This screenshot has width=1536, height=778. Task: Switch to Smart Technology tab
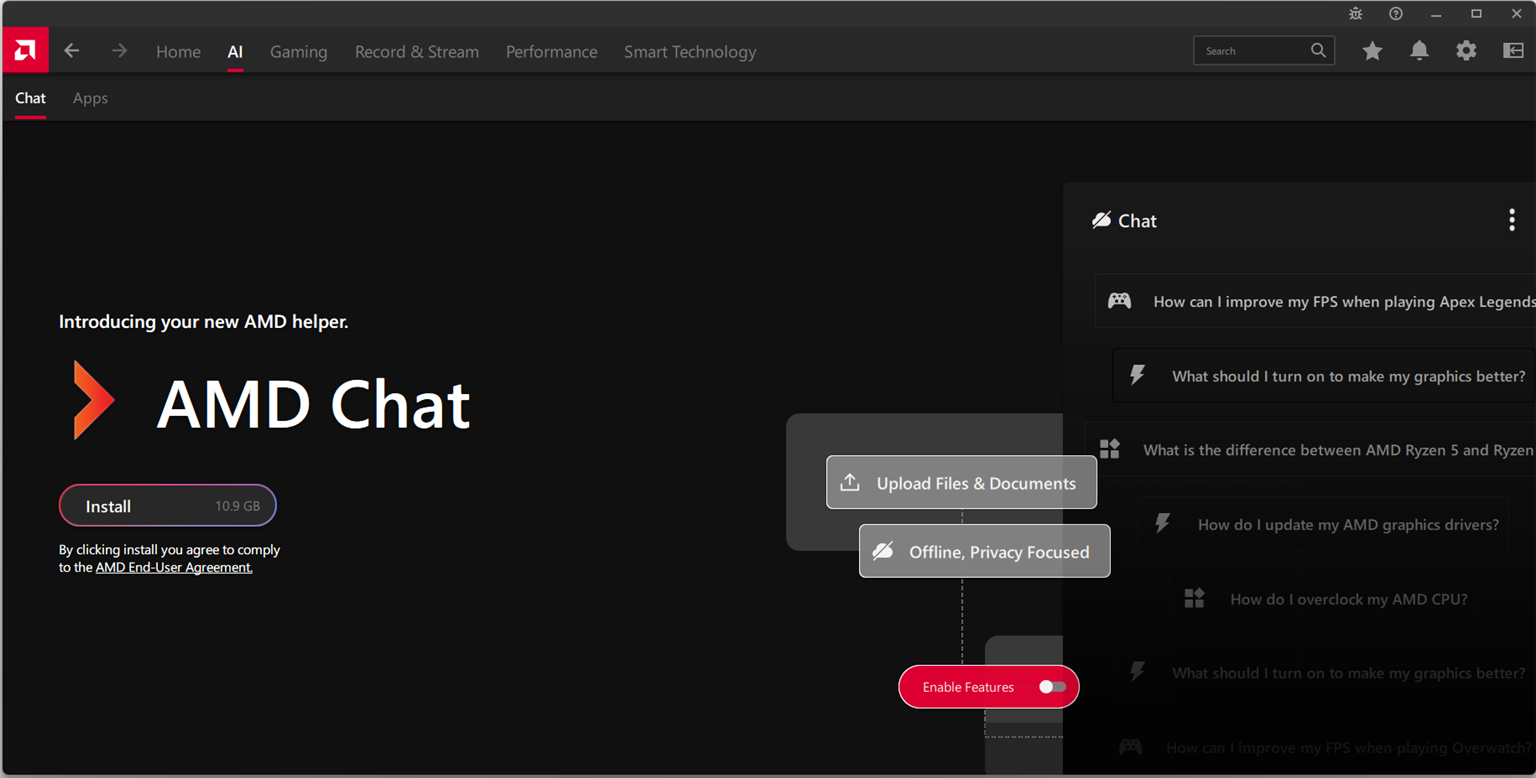coord(690,52)
